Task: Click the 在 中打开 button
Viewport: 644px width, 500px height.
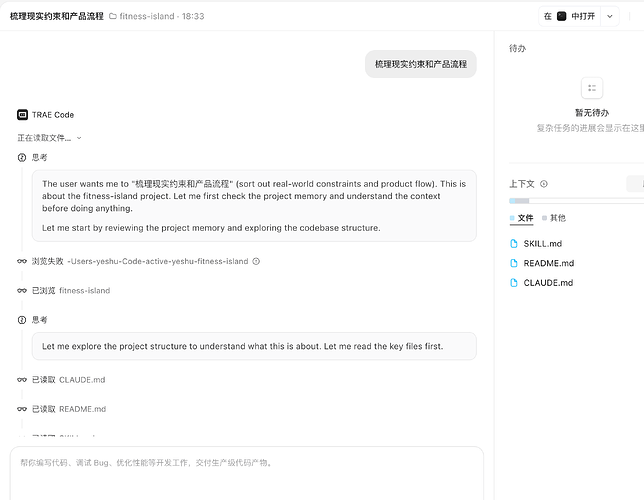Action: pos(569,16)
